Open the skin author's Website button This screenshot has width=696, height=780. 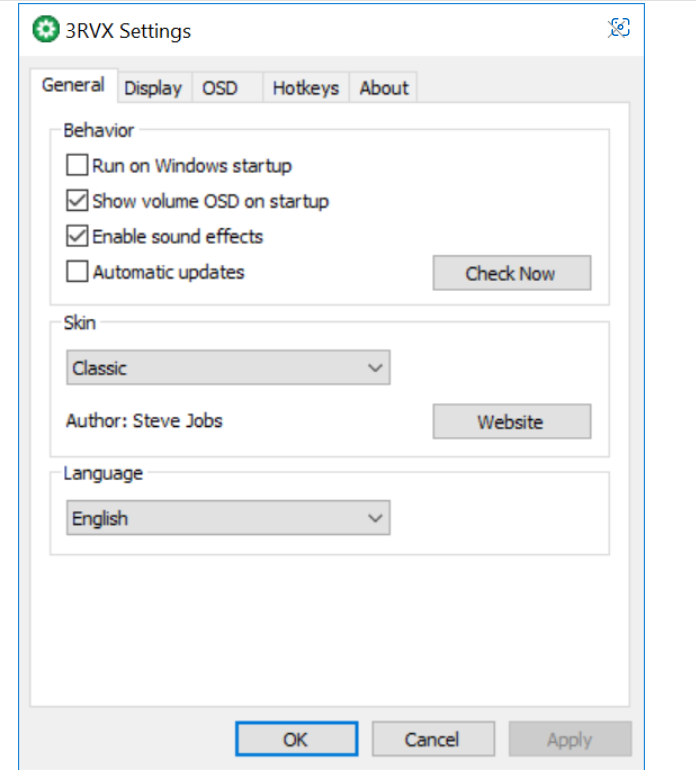click(511, 422)
